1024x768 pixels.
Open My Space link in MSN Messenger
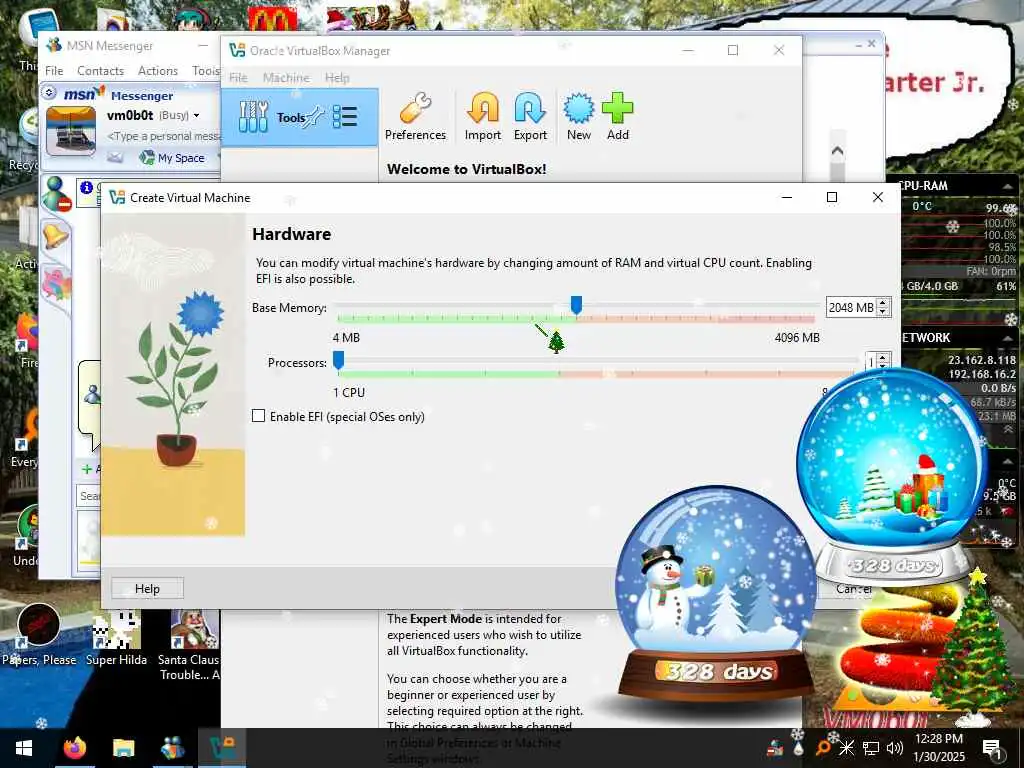(x=172, y=157)
